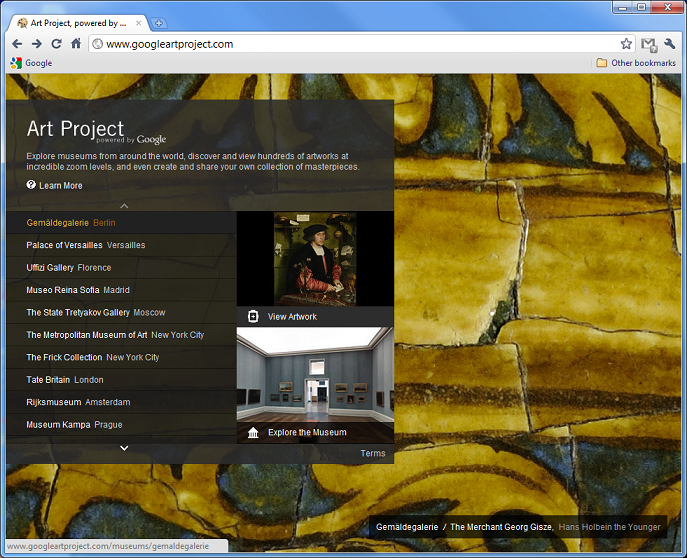Select Uffizi Gallery Florence
687x558 pixels.
tap(121, 268)
